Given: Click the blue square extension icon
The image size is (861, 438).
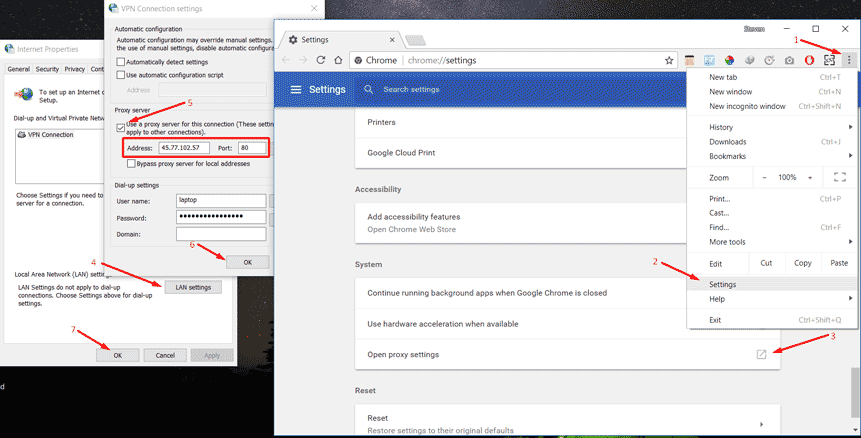Looking at the screenshot, I should [x=709, y=60].
